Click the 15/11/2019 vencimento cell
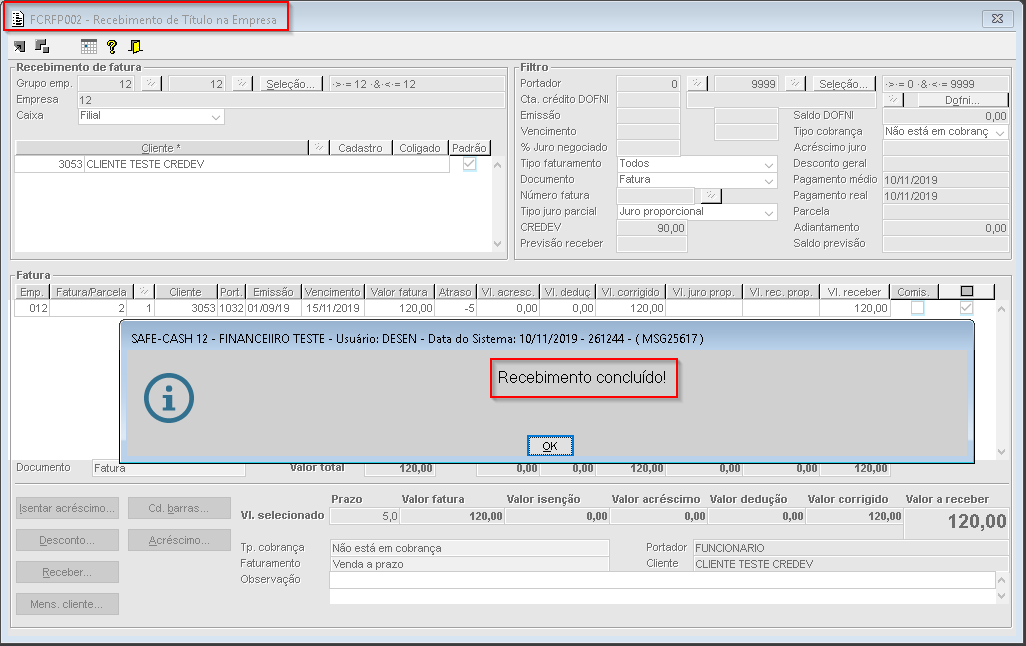Image resolution: width=1026 pixels, height=646 pixels. (x=332, y=308)
